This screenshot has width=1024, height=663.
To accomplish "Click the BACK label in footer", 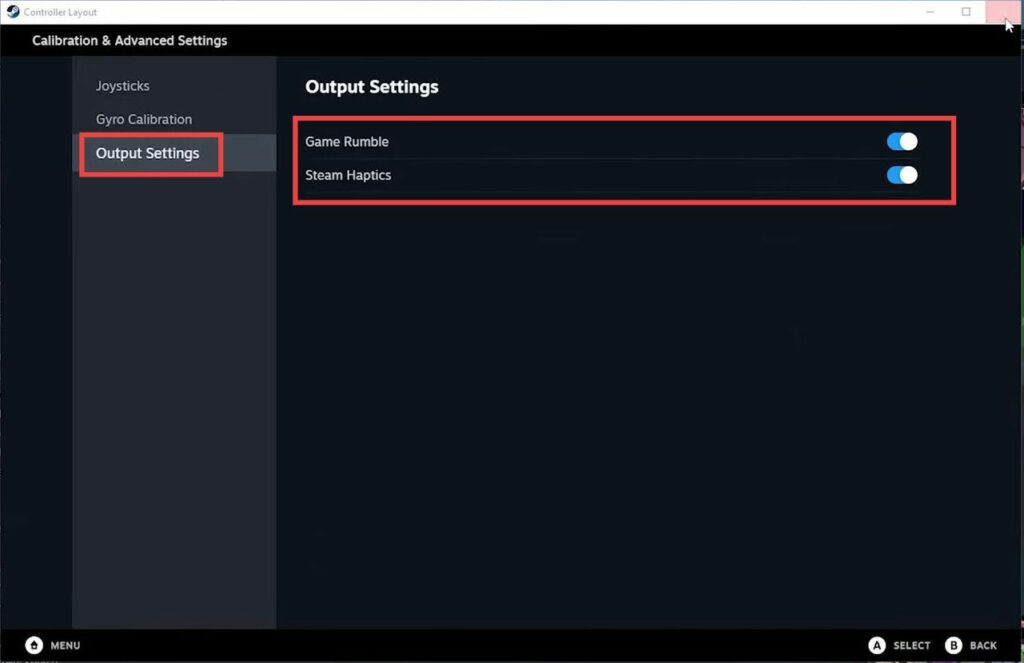I will click(983, 645).
